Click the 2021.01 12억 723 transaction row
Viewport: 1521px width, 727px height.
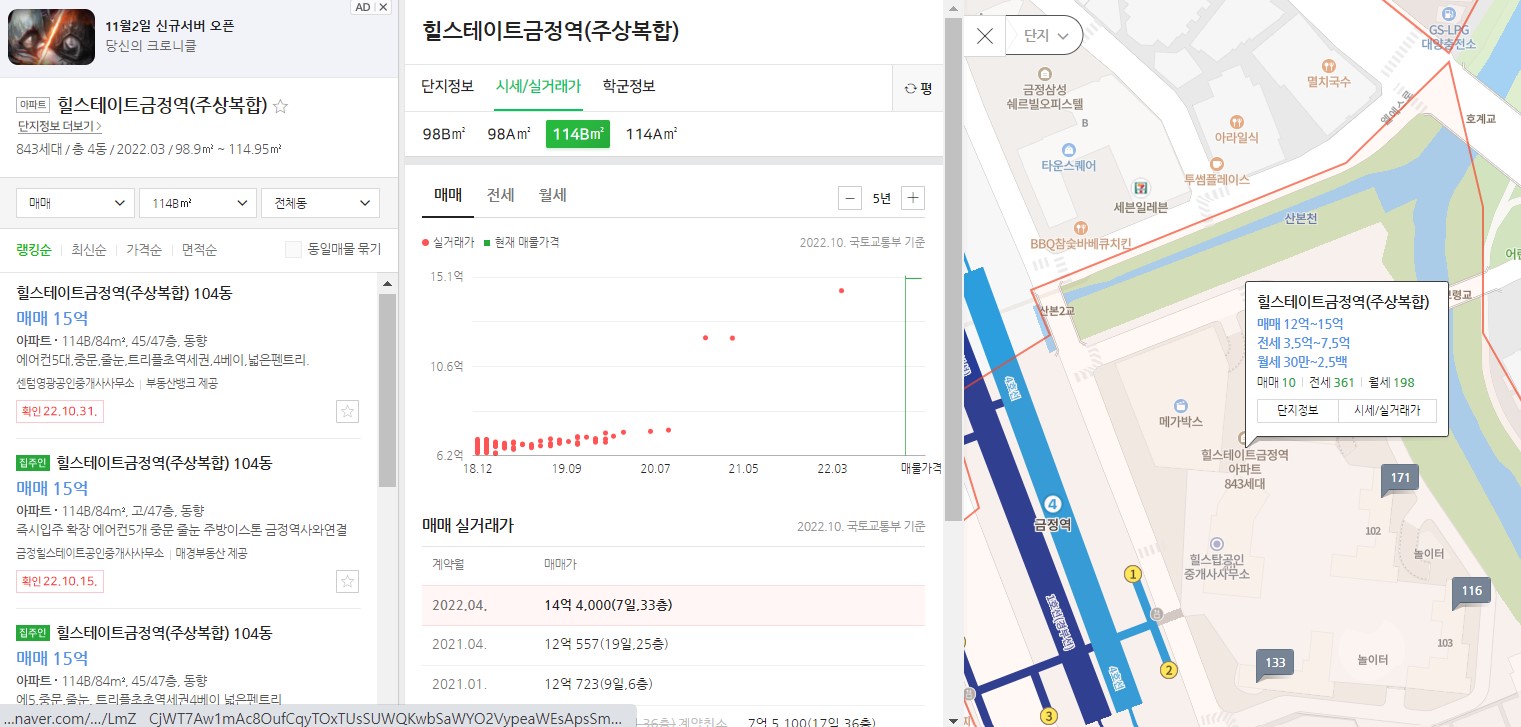(x=673, y=684)
